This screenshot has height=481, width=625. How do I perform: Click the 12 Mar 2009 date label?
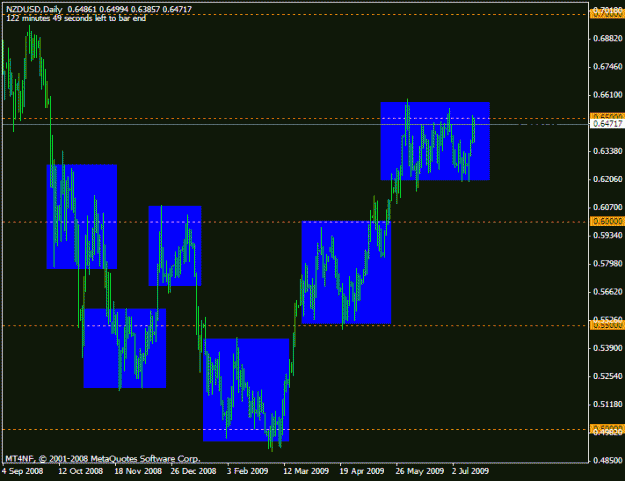[x=306, y=471]
